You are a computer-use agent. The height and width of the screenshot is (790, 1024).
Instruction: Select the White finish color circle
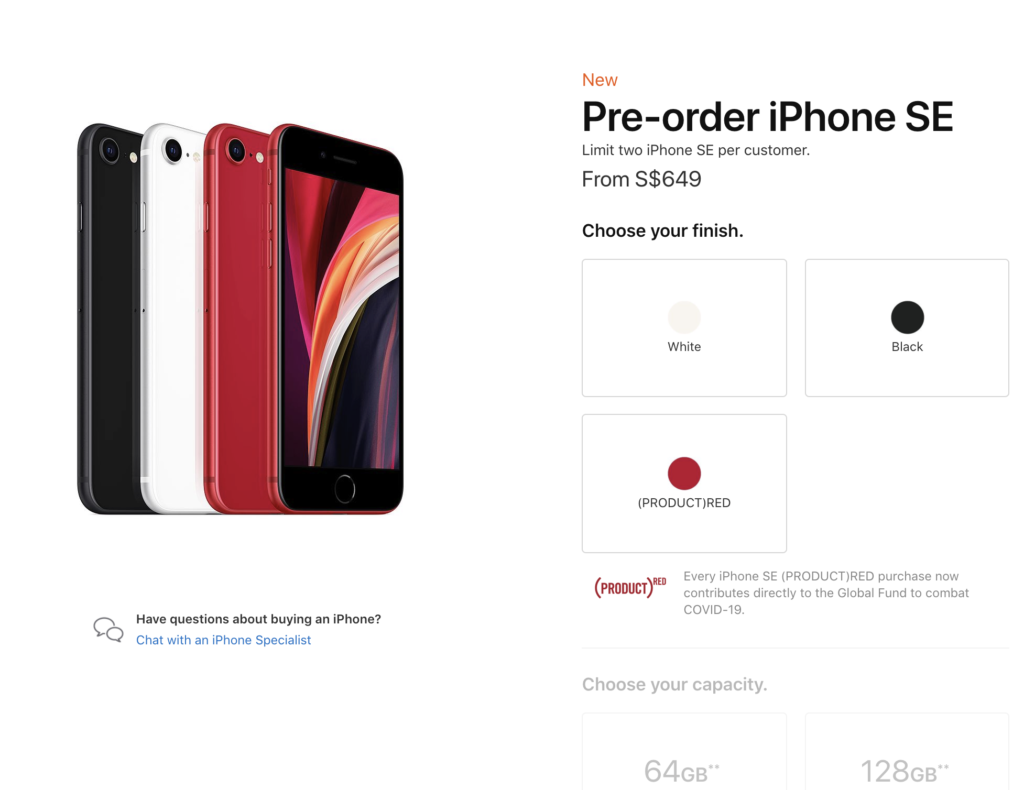[x=684, y=317]
